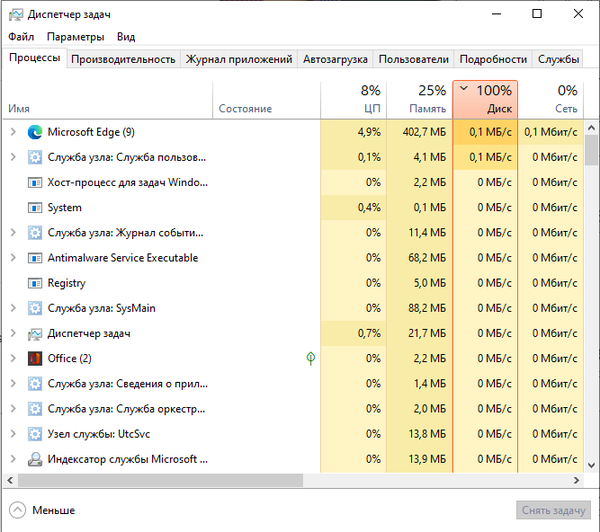Image resolution: width=600 pixels, height=532 pixels.
Task: Open the Файл menu
Action: pyautogui.click(x=21, y=37)
